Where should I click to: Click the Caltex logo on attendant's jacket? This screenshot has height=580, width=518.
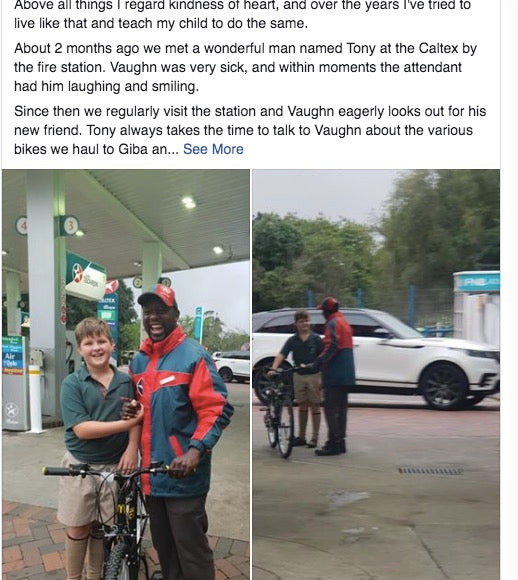click(x=140, y=387)
